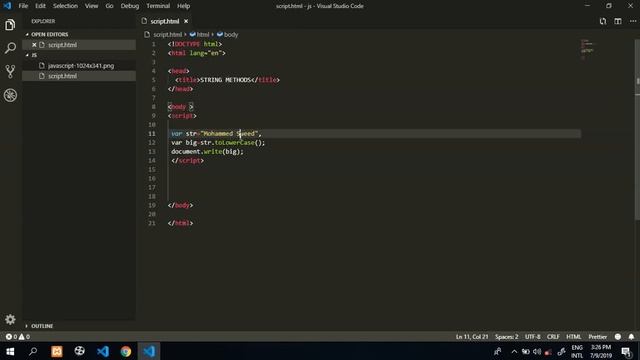The width and height of the screenshot is (640, 360).
Task: Open the Manage gear menu
Action: tap(10, 319)
